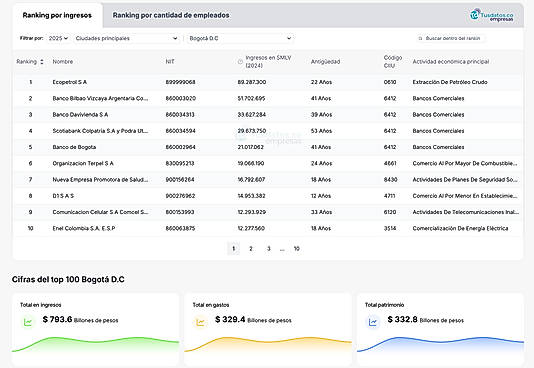Screen dimensions: 534x368
Task: Open the year 2025 filter dropdown
Action: (x=58, y=38)
